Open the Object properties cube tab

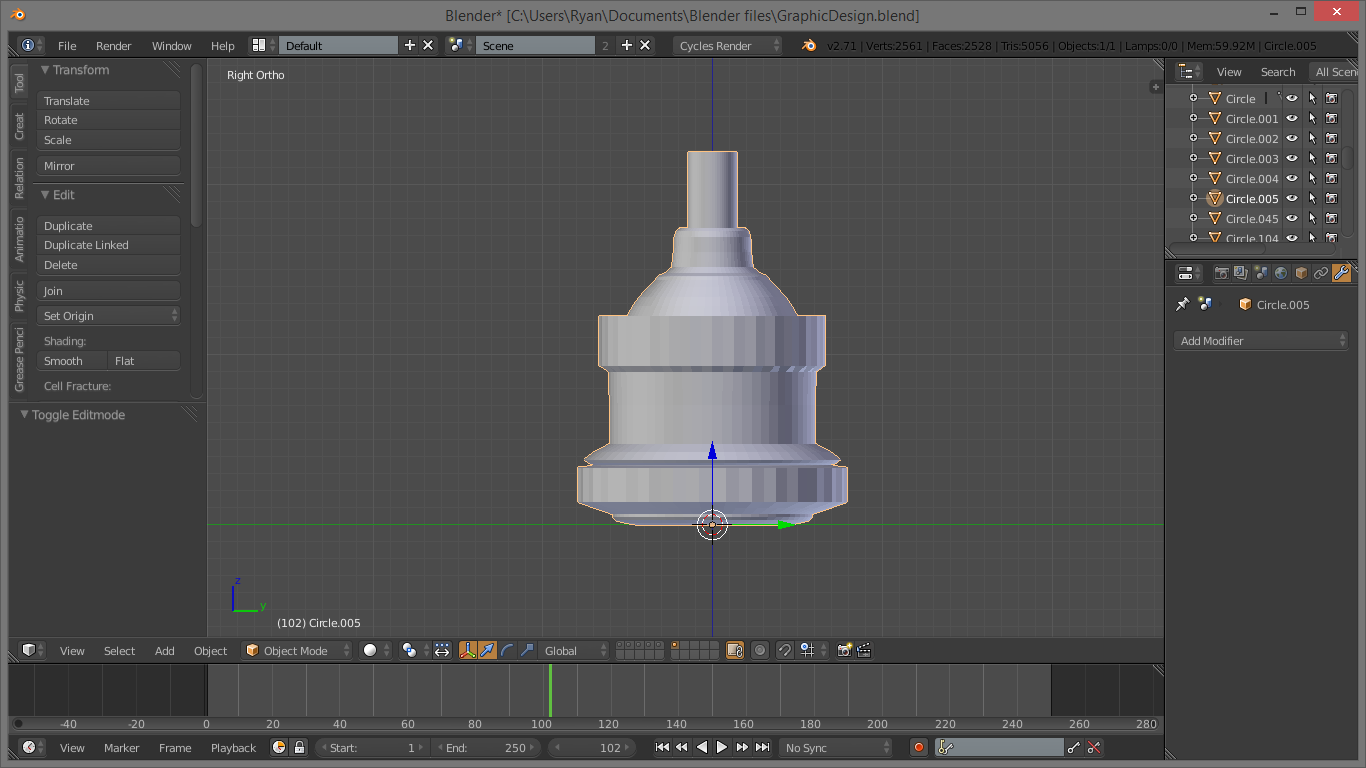coord(1301,273)
